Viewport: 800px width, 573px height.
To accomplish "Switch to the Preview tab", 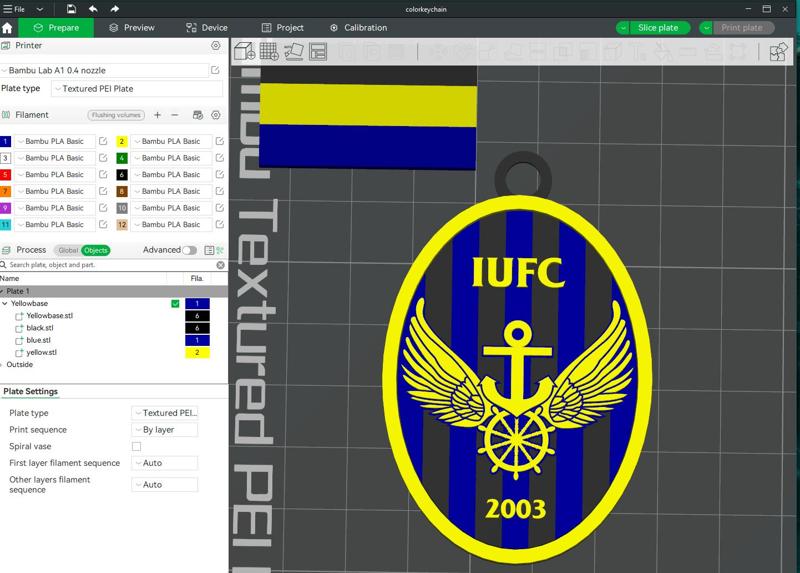I will 132,28.
